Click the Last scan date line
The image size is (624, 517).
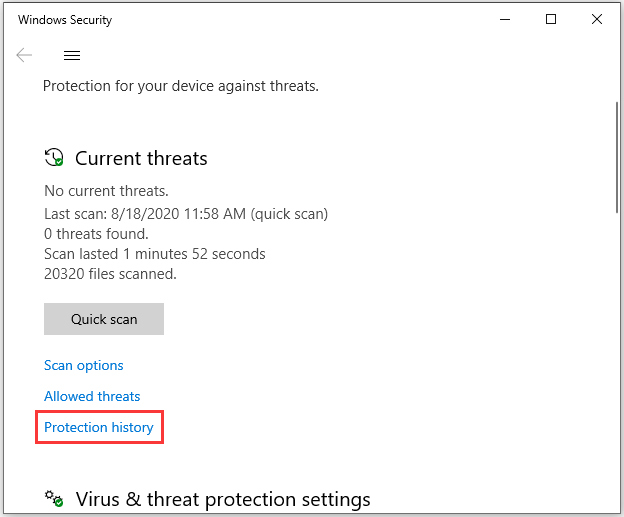click(186, 214)
